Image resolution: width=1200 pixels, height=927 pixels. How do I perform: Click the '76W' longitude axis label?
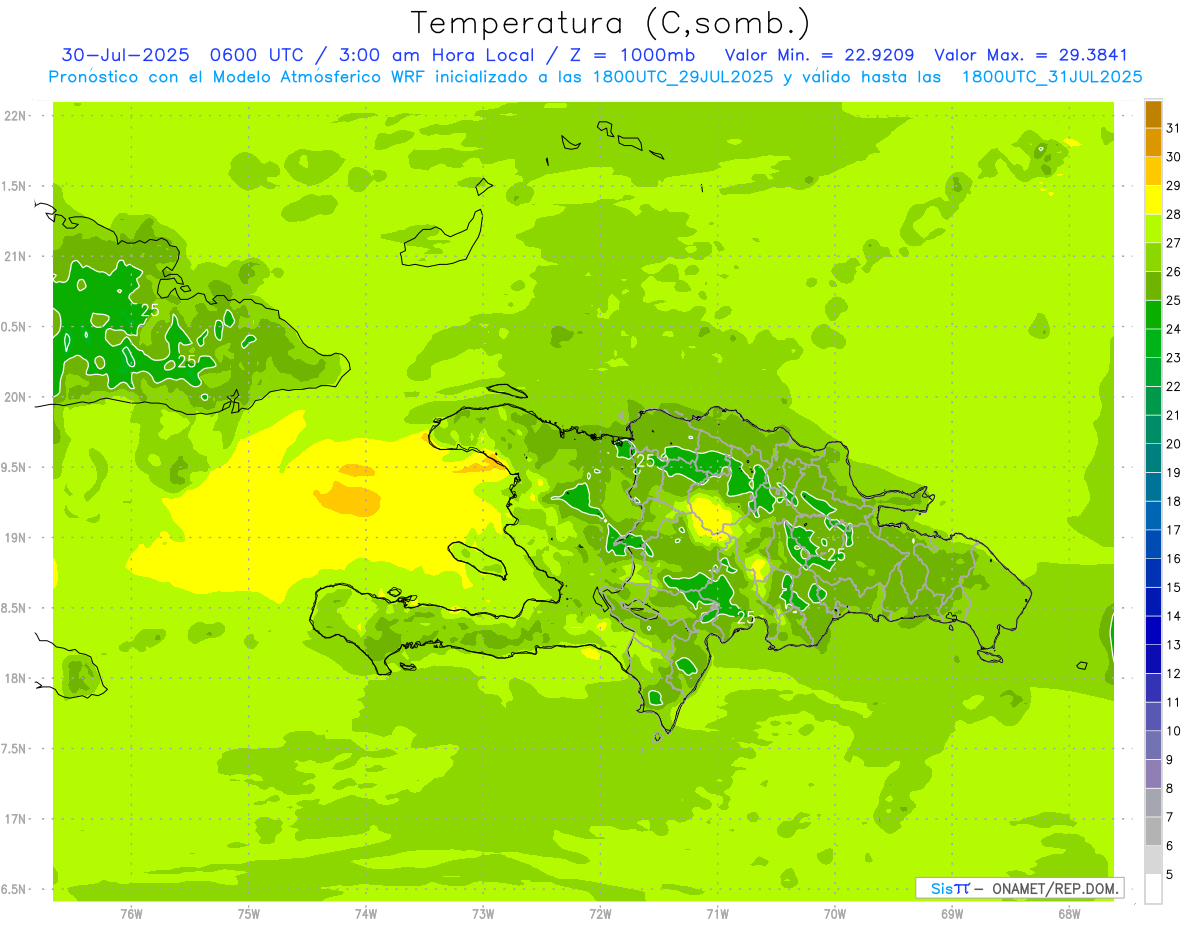[x=131, y=913]
